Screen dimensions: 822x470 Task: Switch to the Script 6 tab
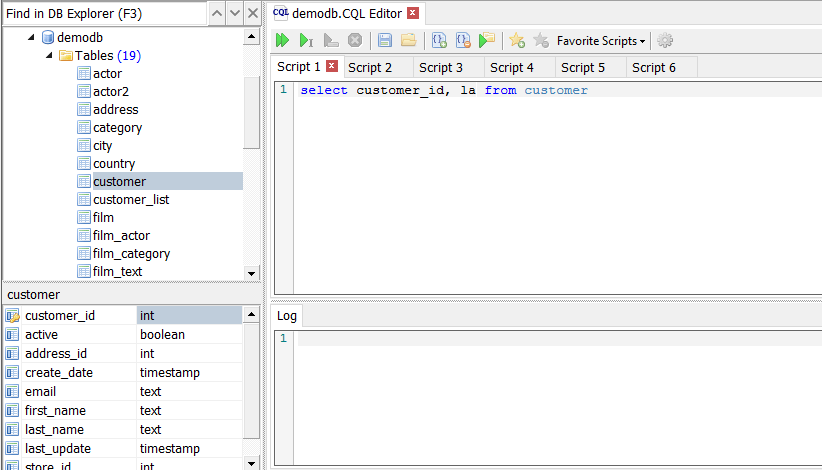click(653, 68)
